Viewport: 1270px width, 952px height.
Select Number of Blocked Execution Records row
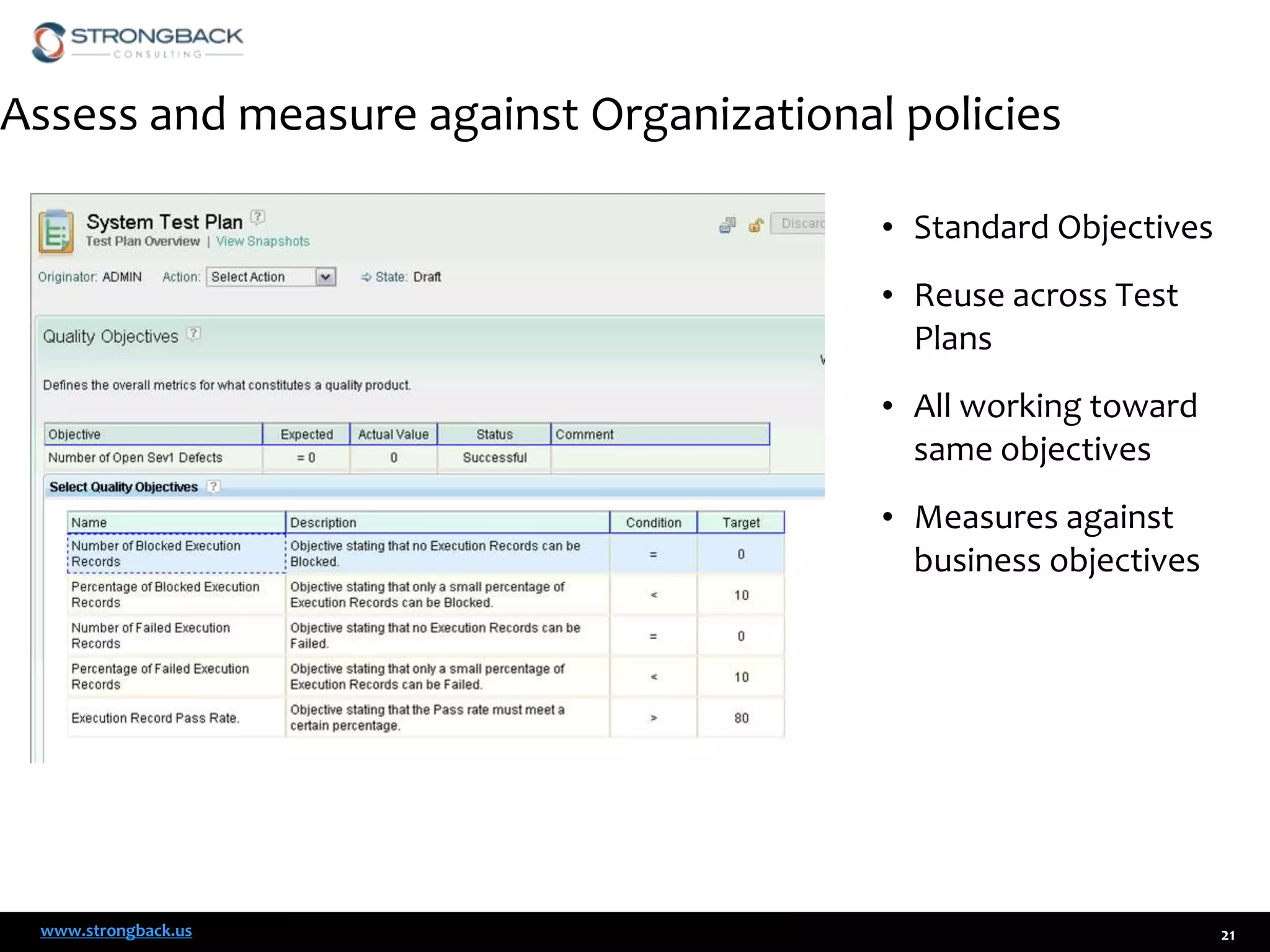426,553
